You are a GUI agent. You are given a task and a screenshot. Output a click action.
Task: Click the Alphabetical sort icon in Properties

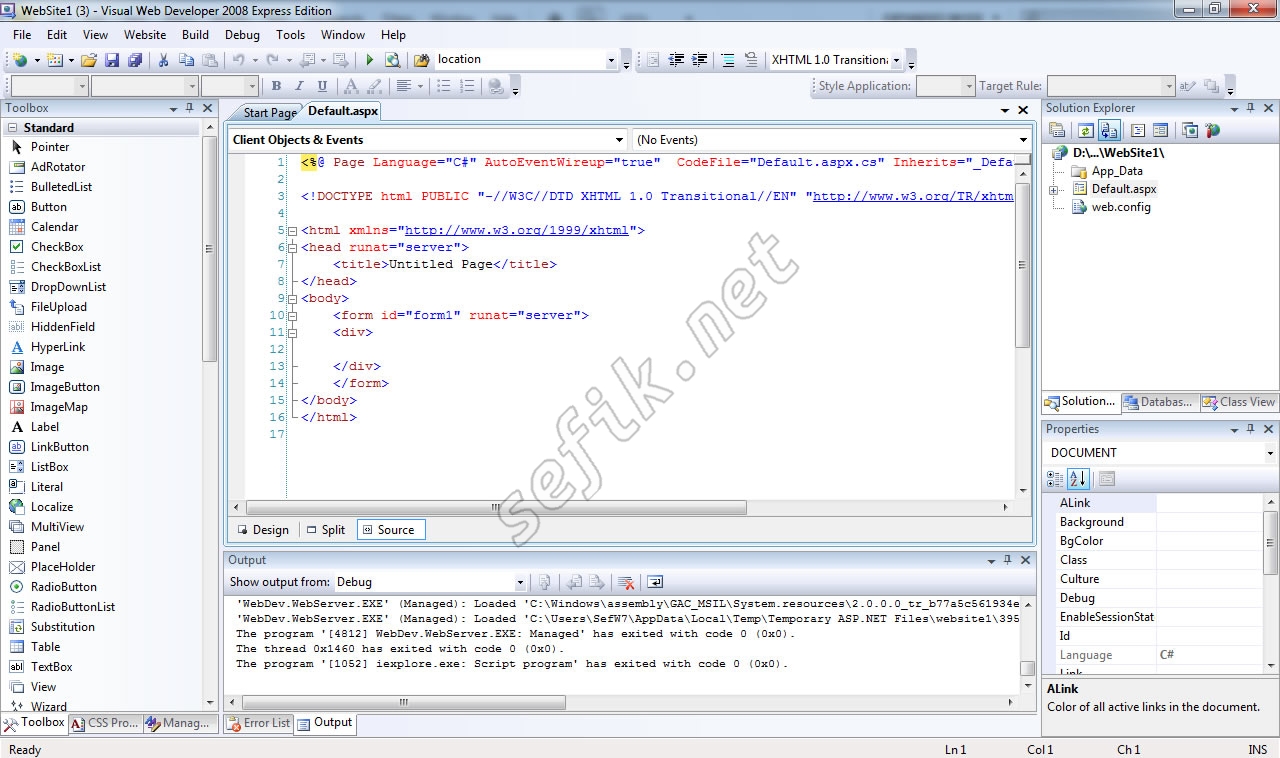click(1078, 479)
